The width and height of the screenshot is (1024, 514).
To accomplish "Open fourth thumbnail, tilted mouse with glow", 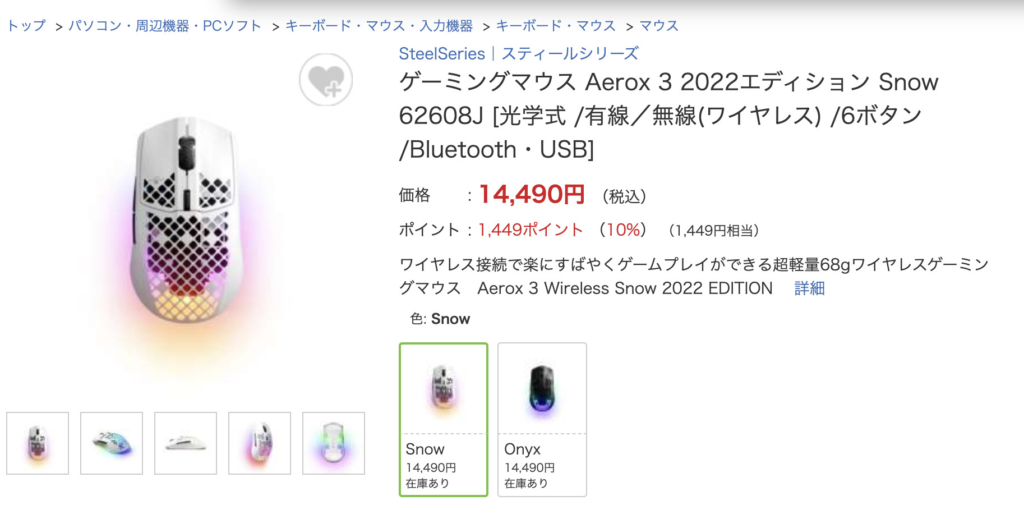I will [259, 443].
